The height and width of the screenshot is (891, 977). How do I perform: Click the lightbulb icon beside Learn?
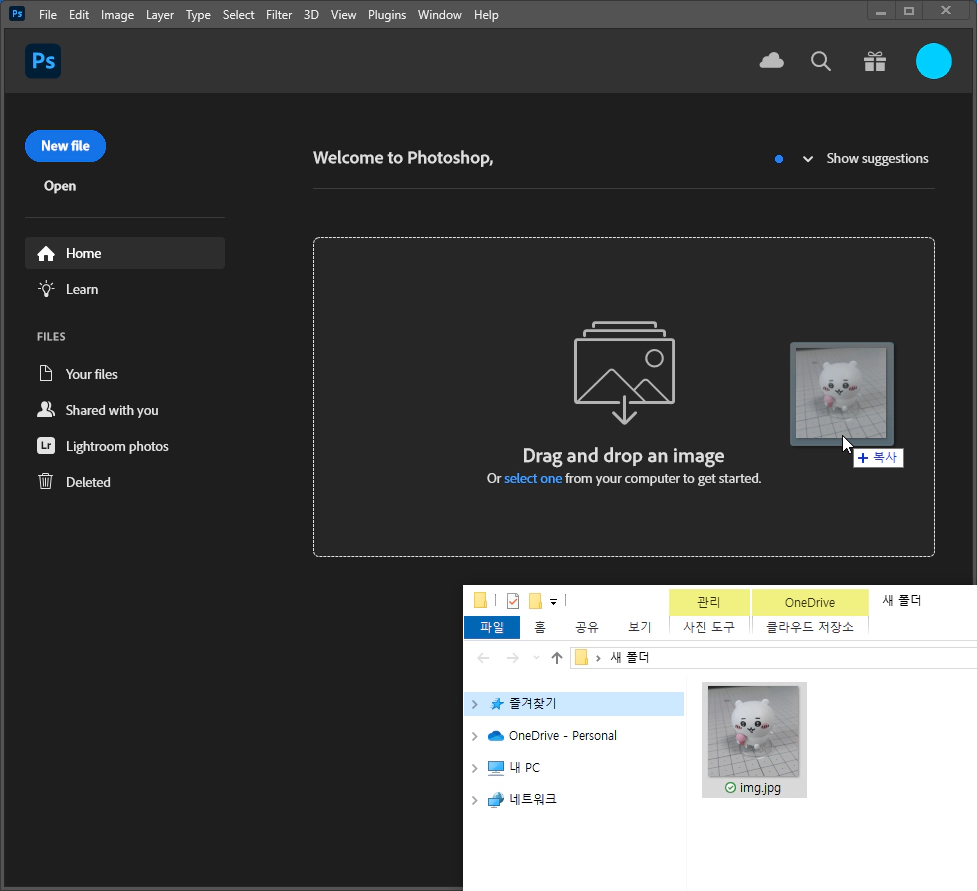point(46,289)
